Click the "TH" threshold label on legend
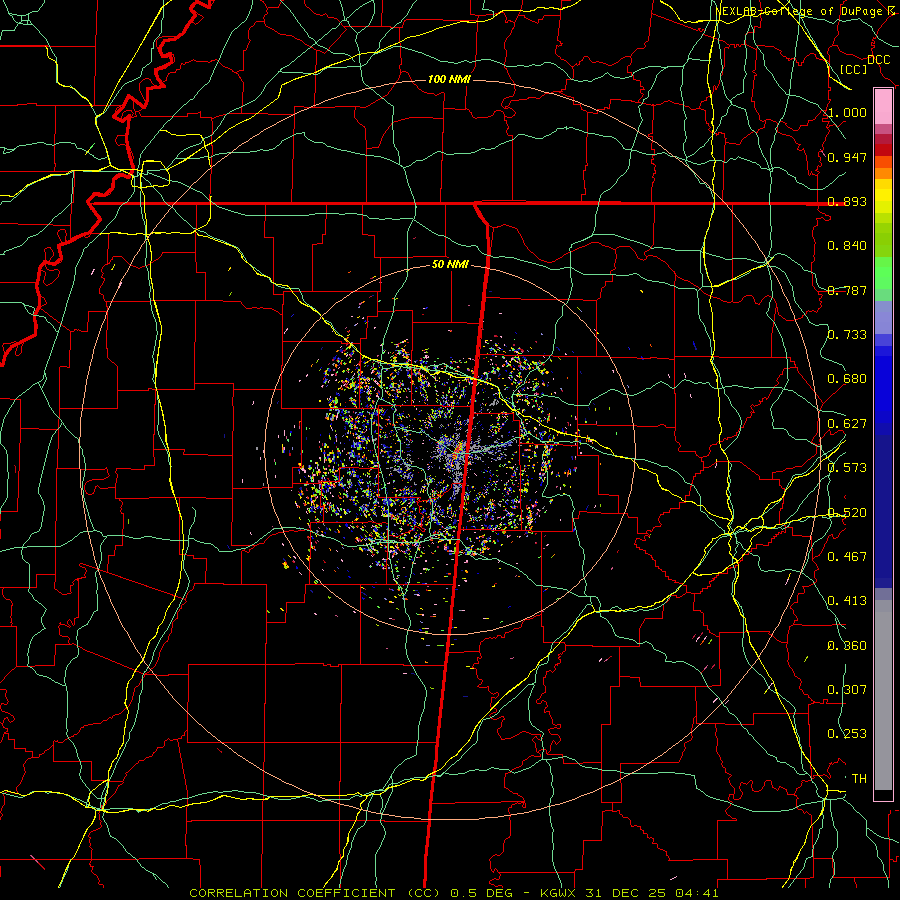 point(859,778)
